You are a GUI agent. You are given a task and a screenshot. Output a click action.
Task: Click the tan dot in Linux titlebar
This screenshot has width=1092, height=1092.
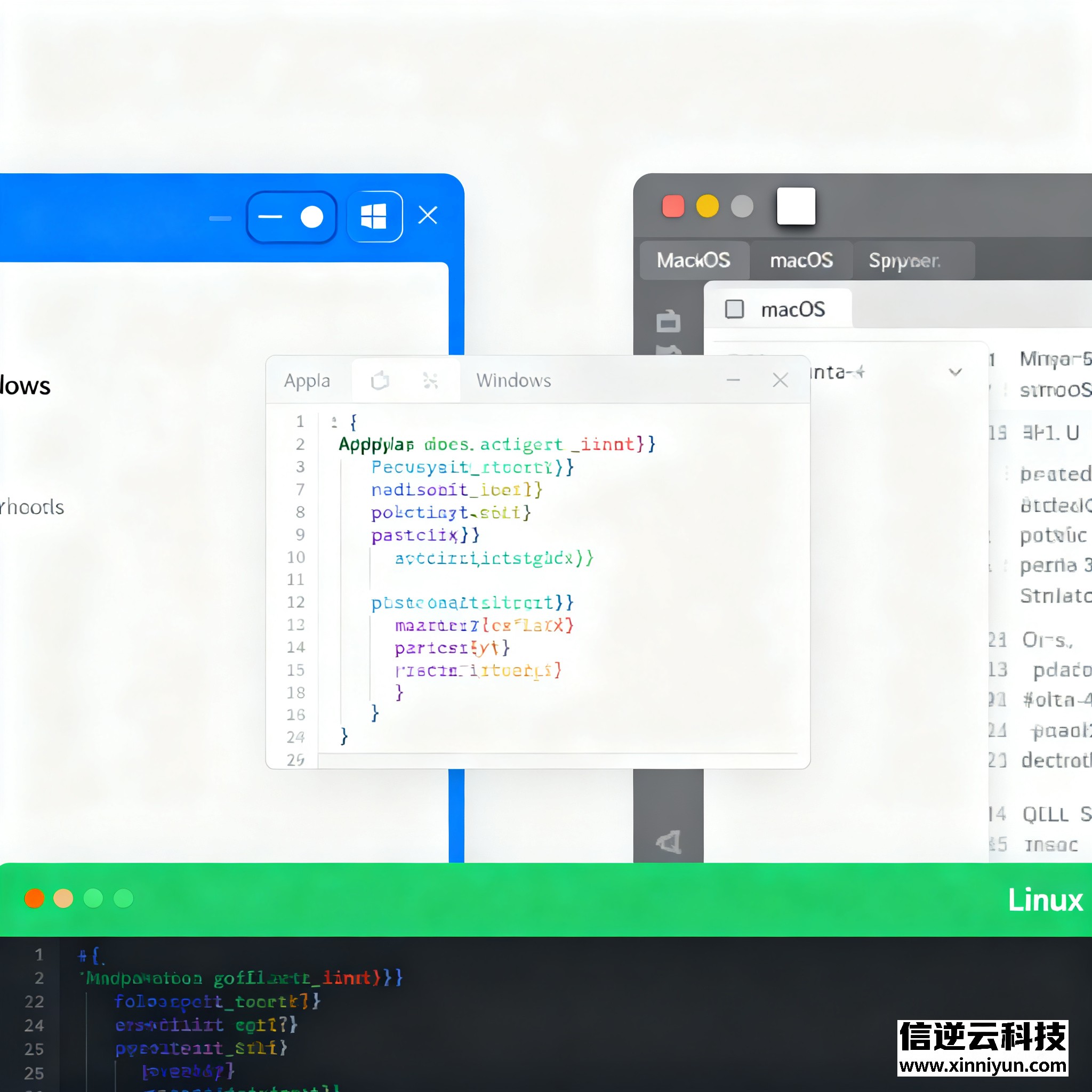[x=63, y=898]
